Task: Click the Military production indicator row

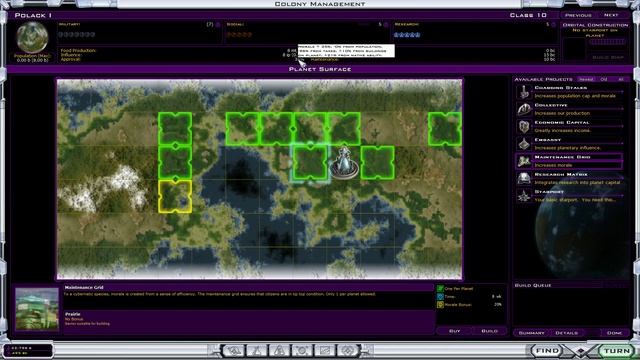Action: pos(77,35)
